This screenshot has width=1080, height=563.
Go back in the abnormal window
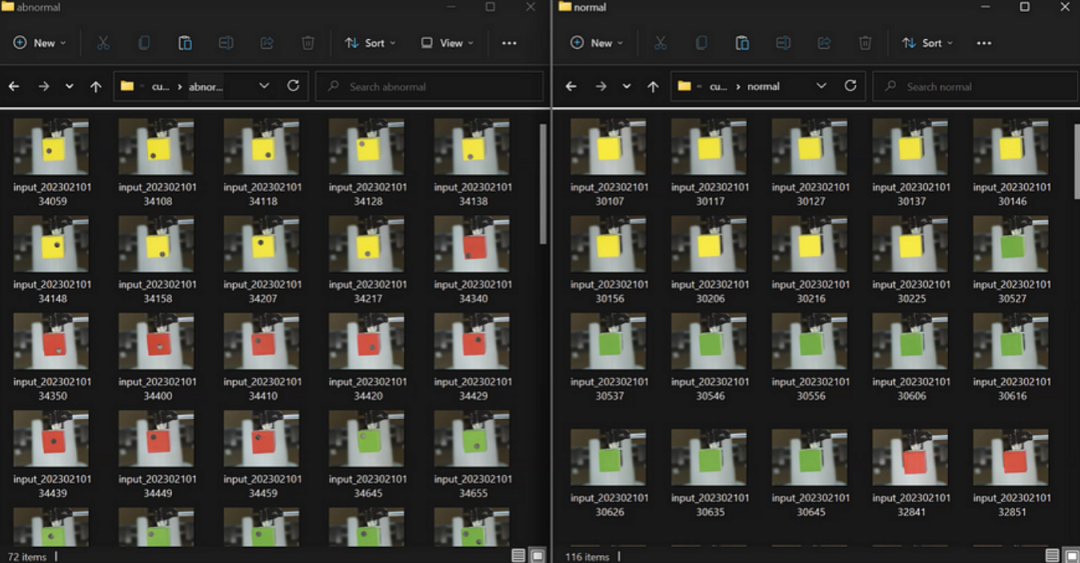(14, 86)
